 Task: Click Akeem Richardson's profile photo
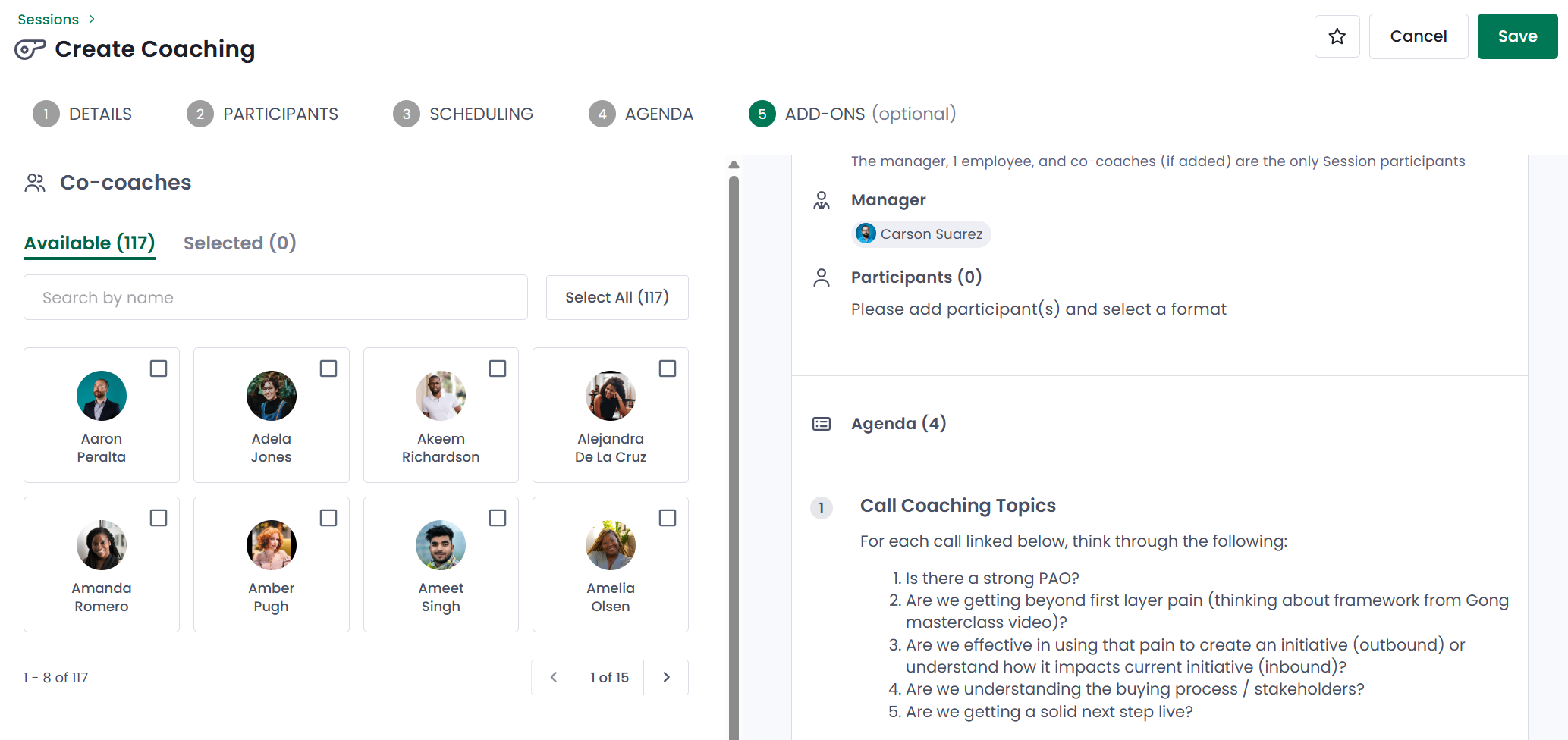coord(441,396)
